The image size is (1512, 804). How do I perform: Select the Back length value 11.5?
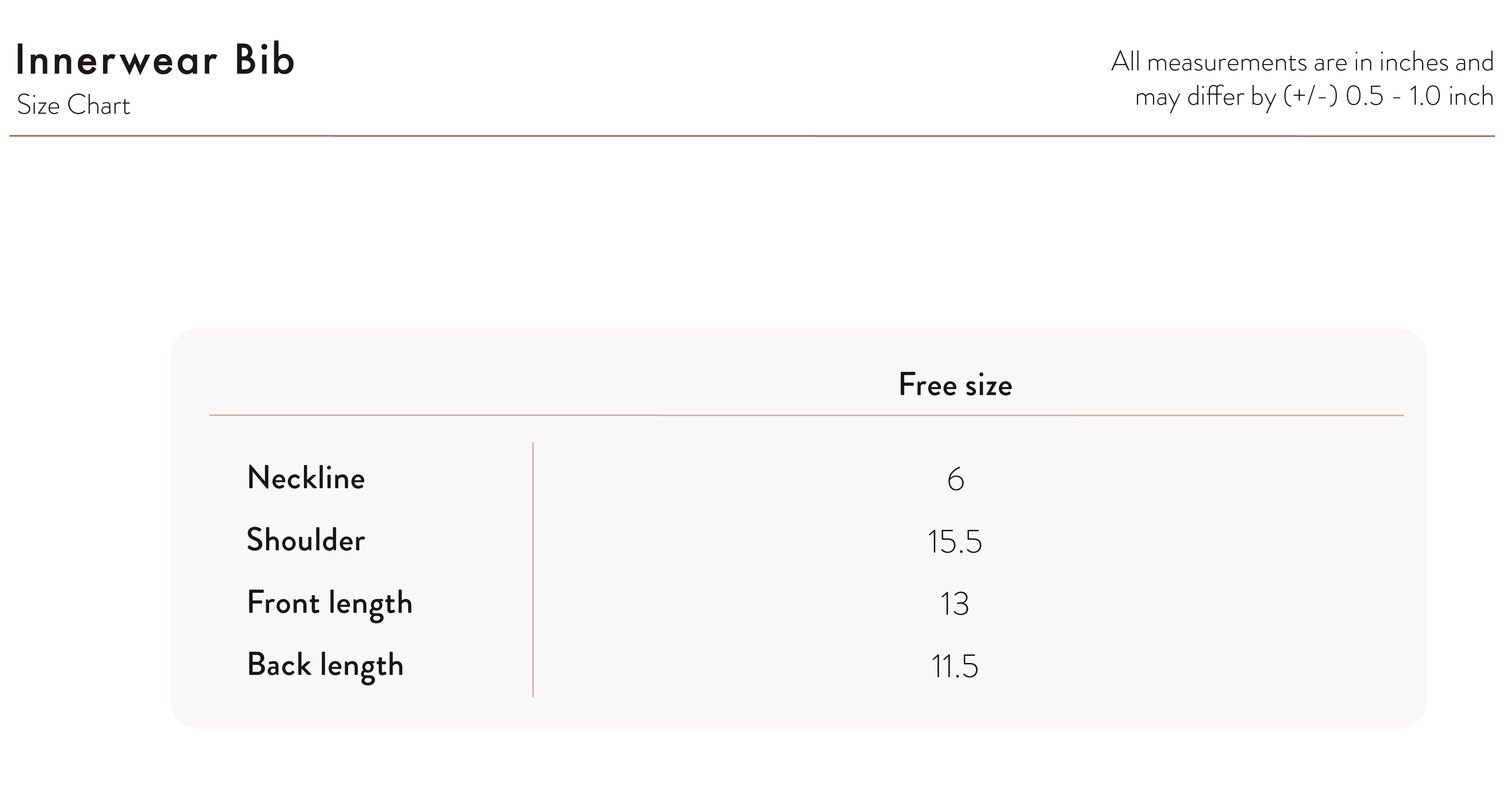click(954, 667)
